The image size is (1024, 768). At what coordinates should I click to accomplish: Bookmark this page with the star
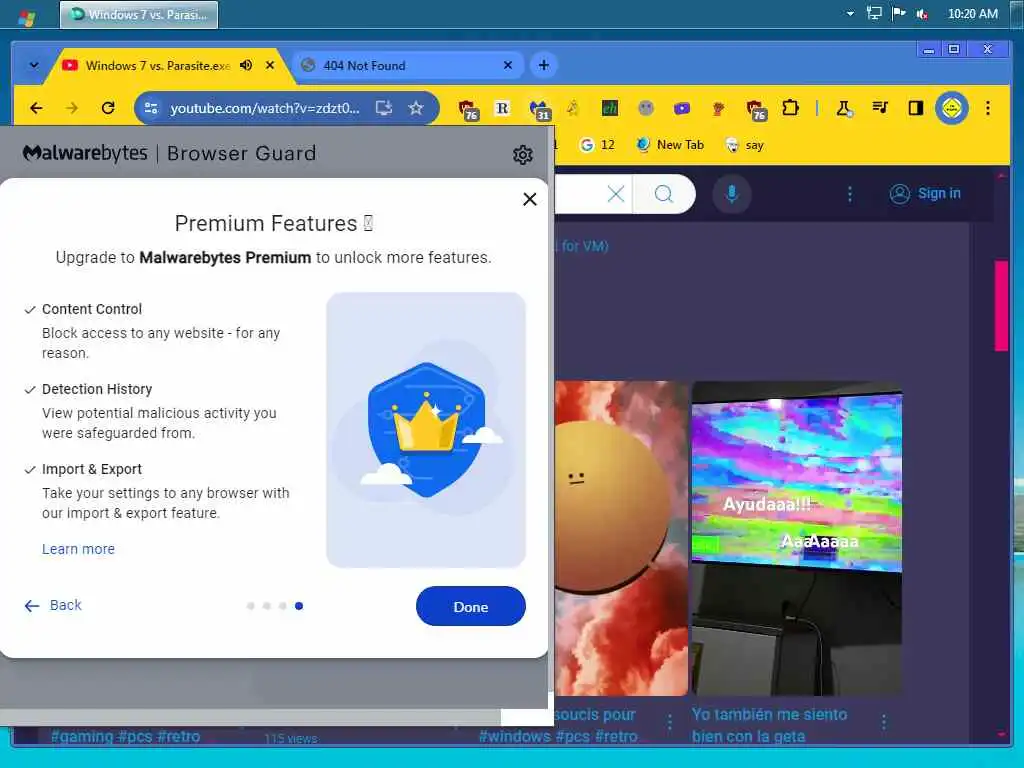click(x=416, y=108)
